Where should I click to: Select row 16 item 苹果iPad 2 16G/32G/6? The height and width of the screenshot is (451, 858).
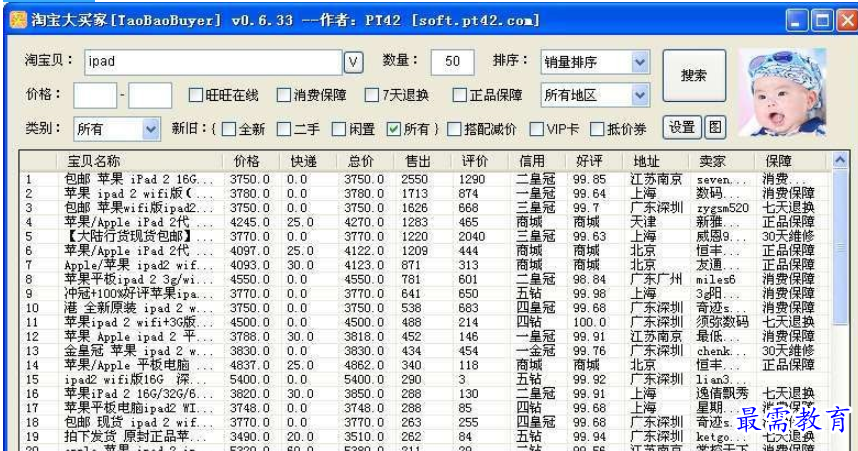pyautogui.click(x=138, y=394)
